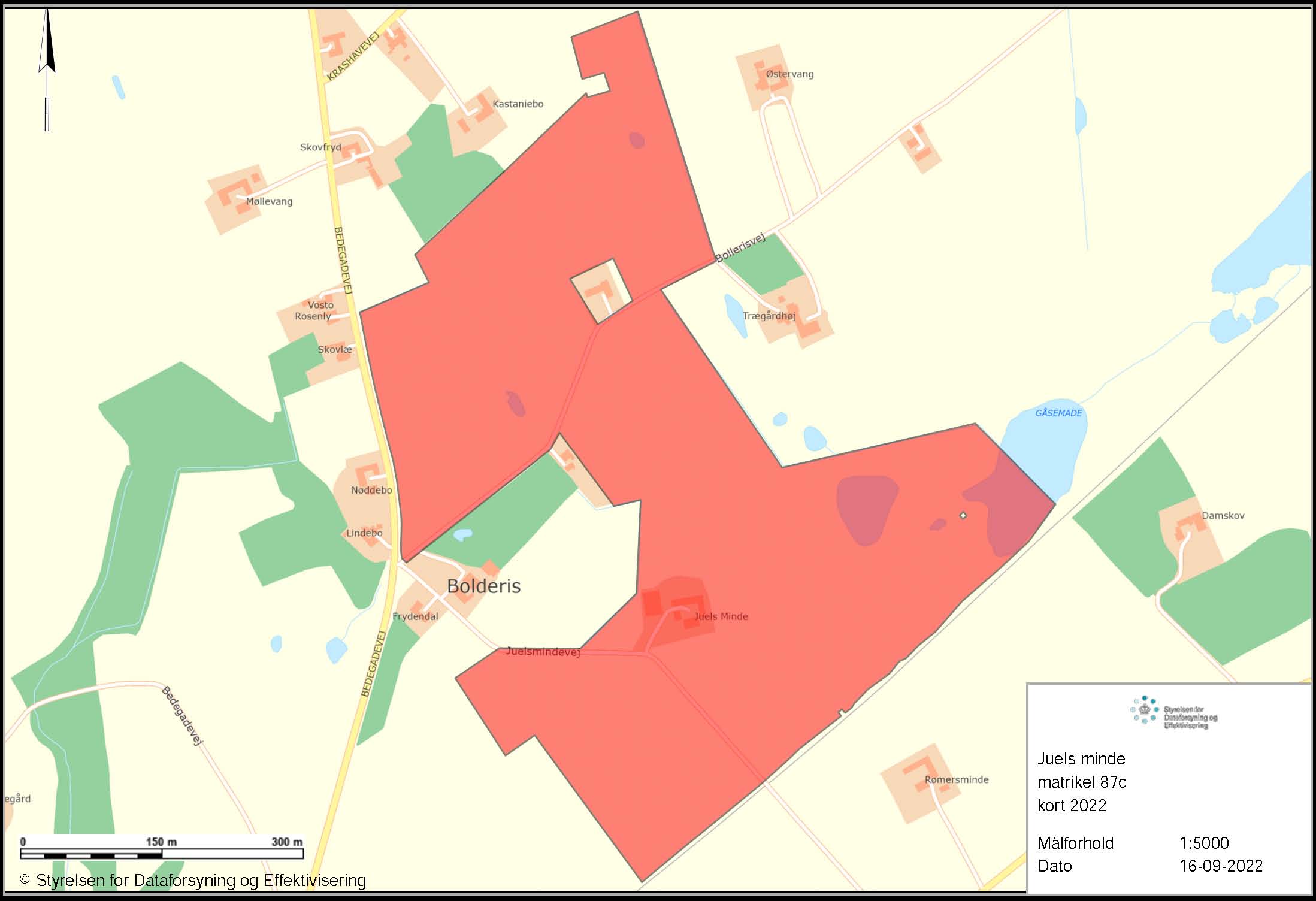Click the matrikel 87c title text
Screen dimensions: 1316x901
pos(1082,782)
